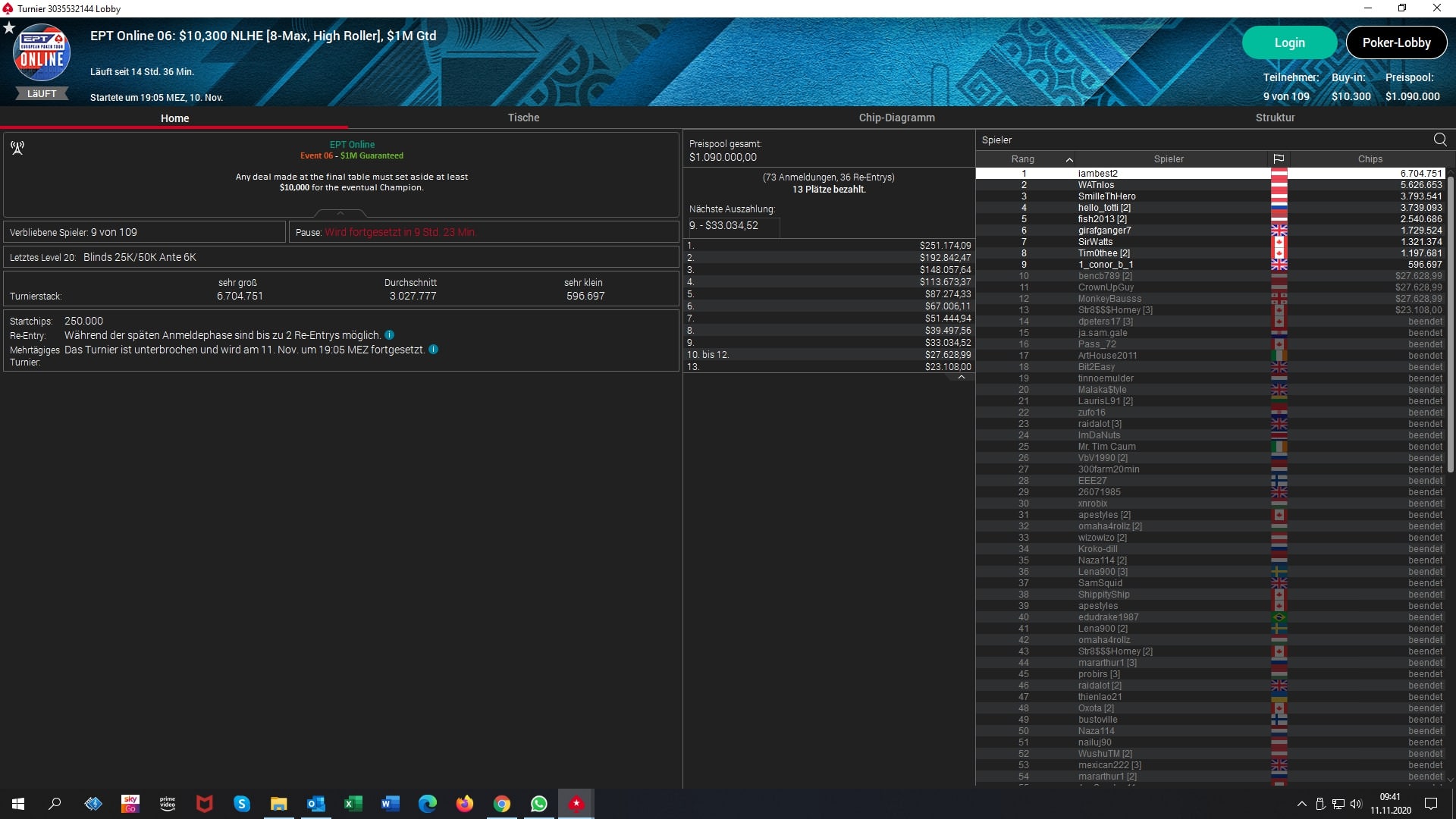
Task: Collapse the payout list chevron
Action: [x=961, y=377]
